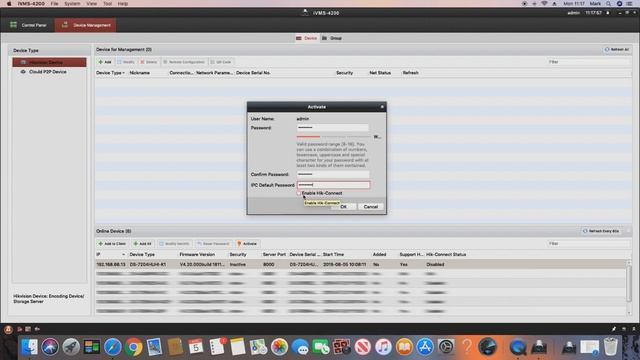Open the System menu
The height and width of the screenshot is (360, 640).
click(x=72, y=3)
